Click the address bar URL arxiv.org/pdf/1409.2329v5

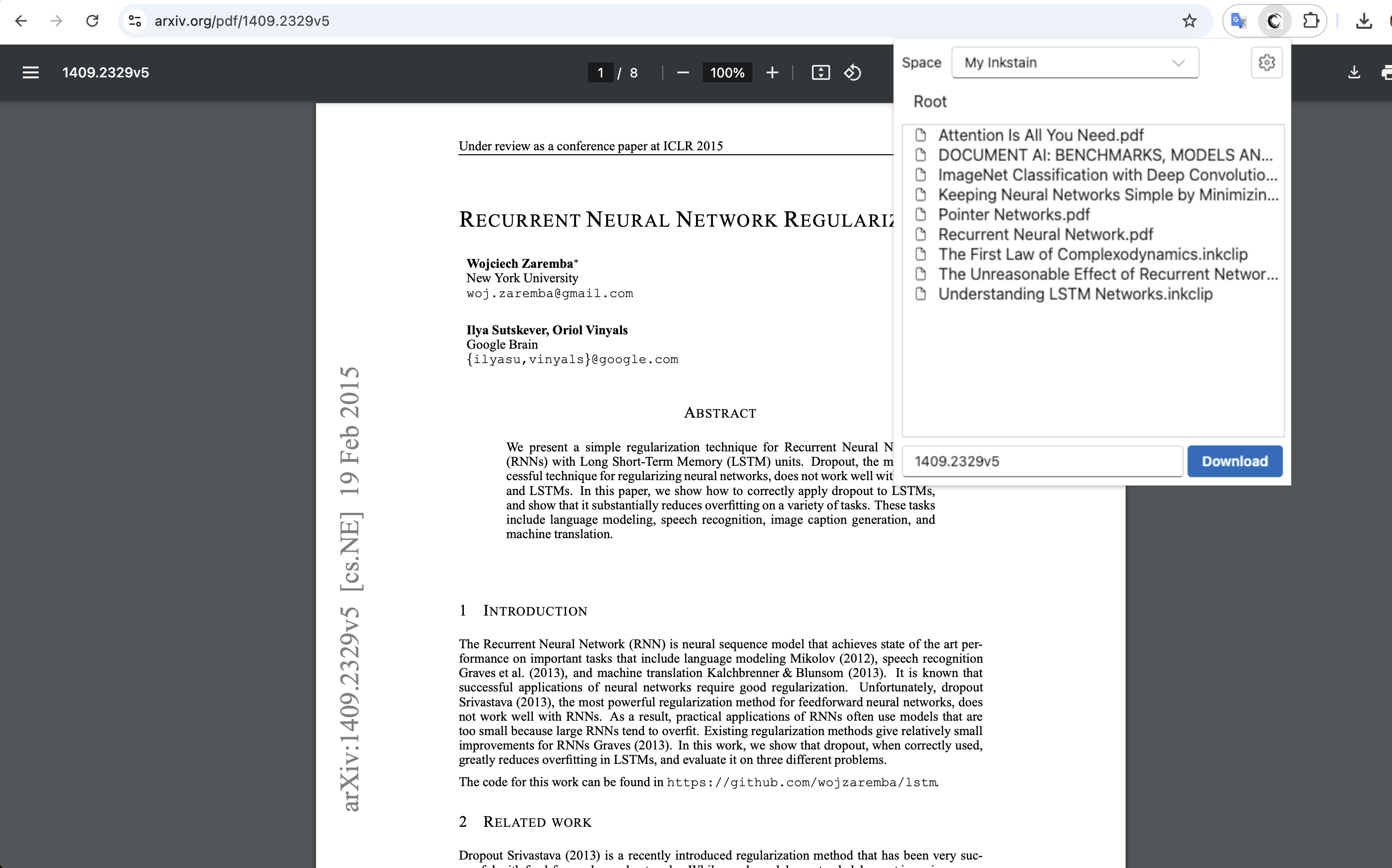[x=242, y=21]
